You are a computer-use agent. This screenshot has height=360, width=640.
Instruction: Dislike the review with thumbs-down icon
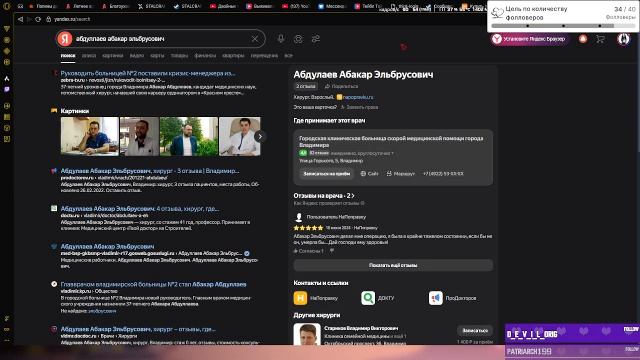332,251
